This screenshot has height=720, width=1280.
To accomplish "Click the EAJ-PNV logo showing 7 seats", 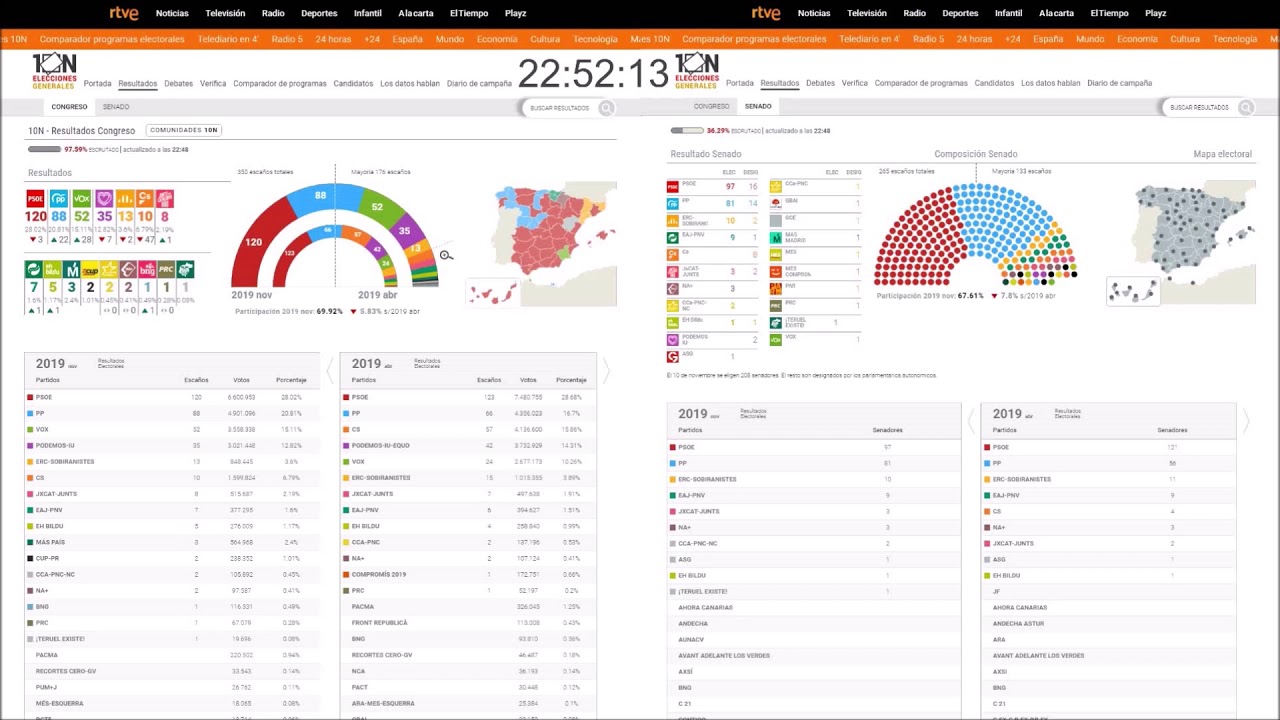I will 34,269.
